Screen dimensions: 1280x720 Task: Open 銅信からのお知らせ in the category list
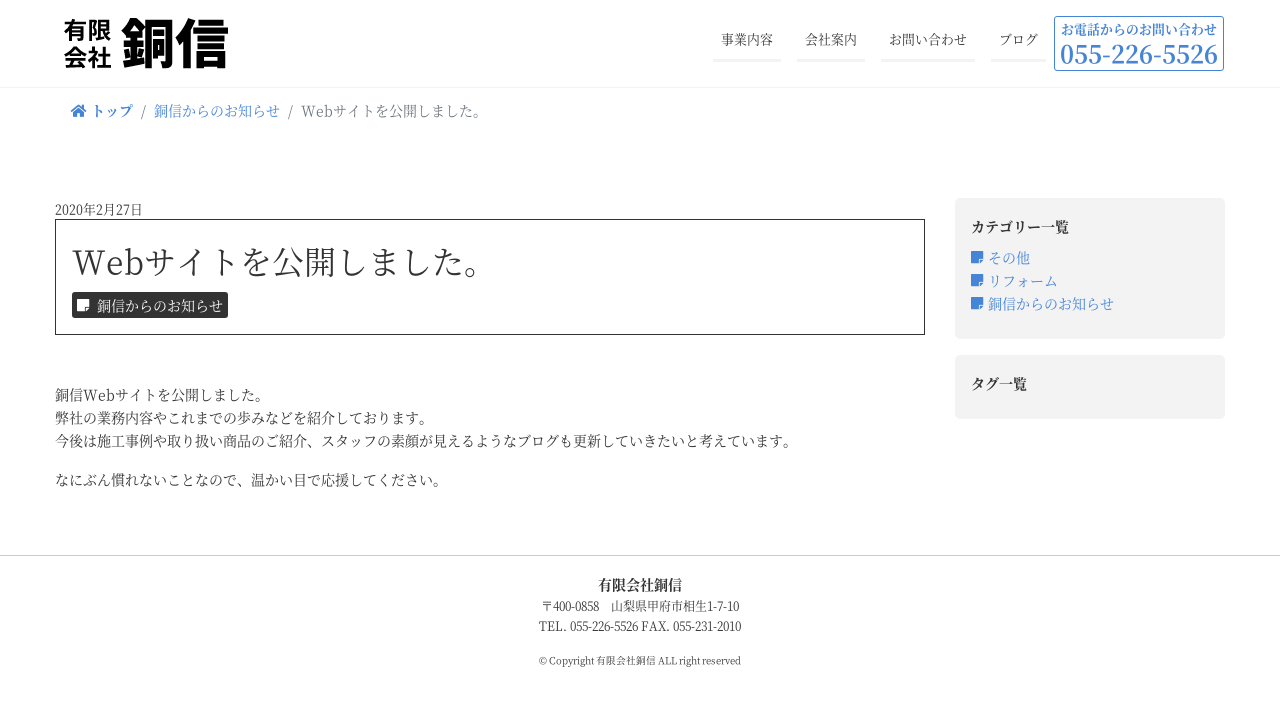click(1050, 304)
